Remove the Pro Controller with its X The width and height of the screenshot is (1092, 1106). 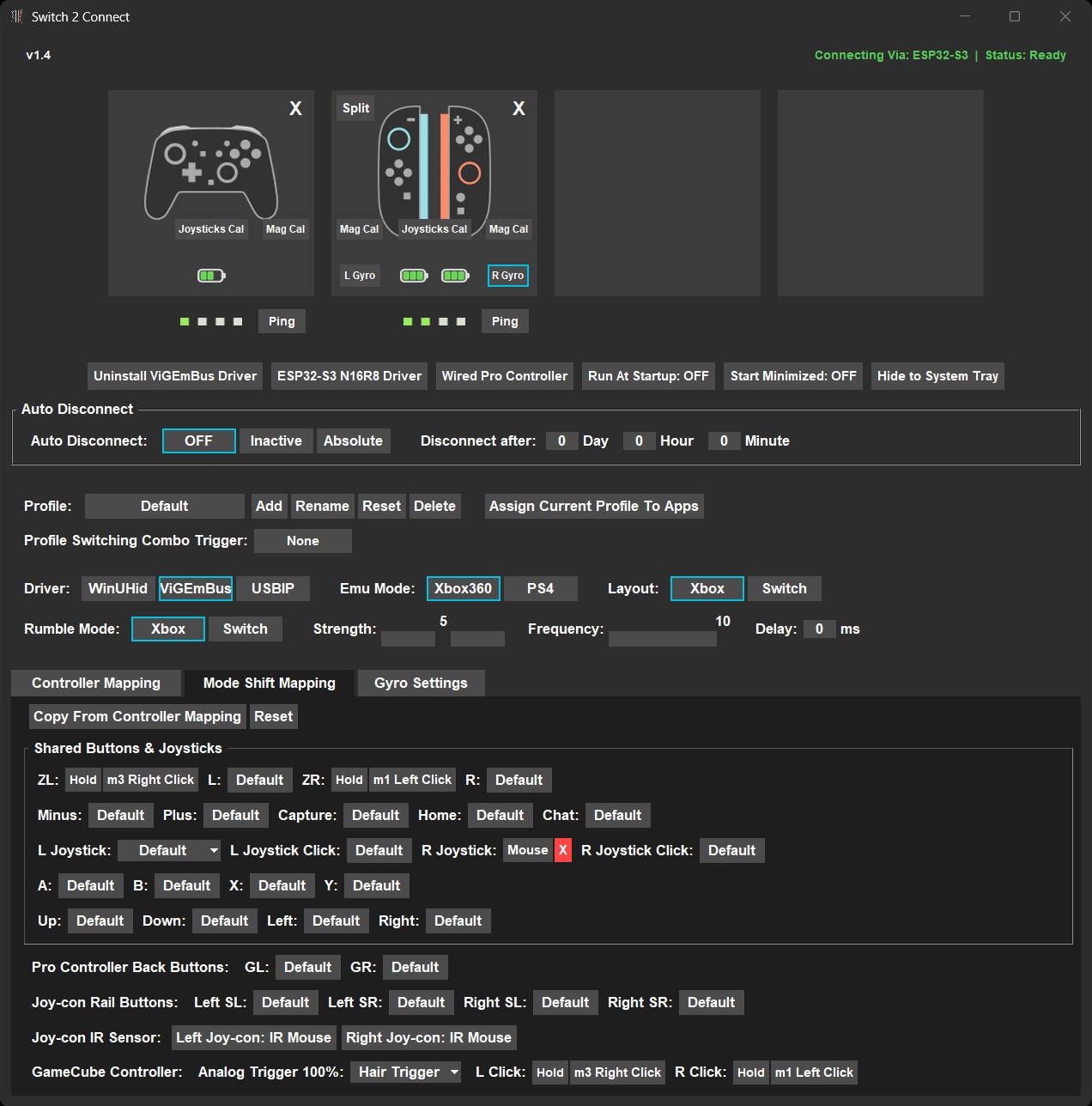tap(295, 108)
